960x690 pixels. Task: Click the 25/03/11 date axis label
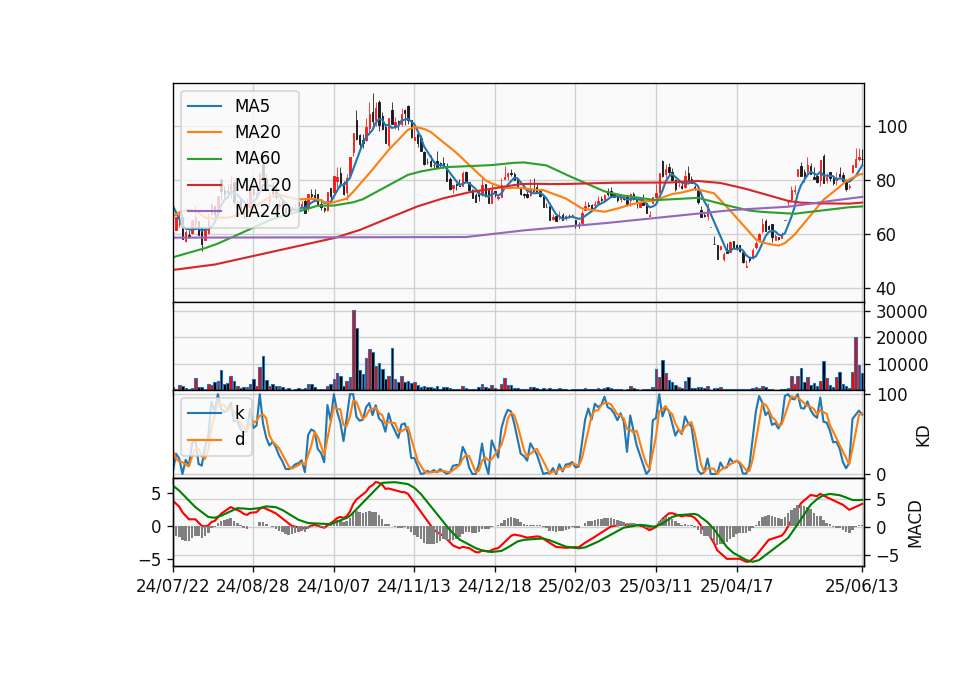pos(656,586)
